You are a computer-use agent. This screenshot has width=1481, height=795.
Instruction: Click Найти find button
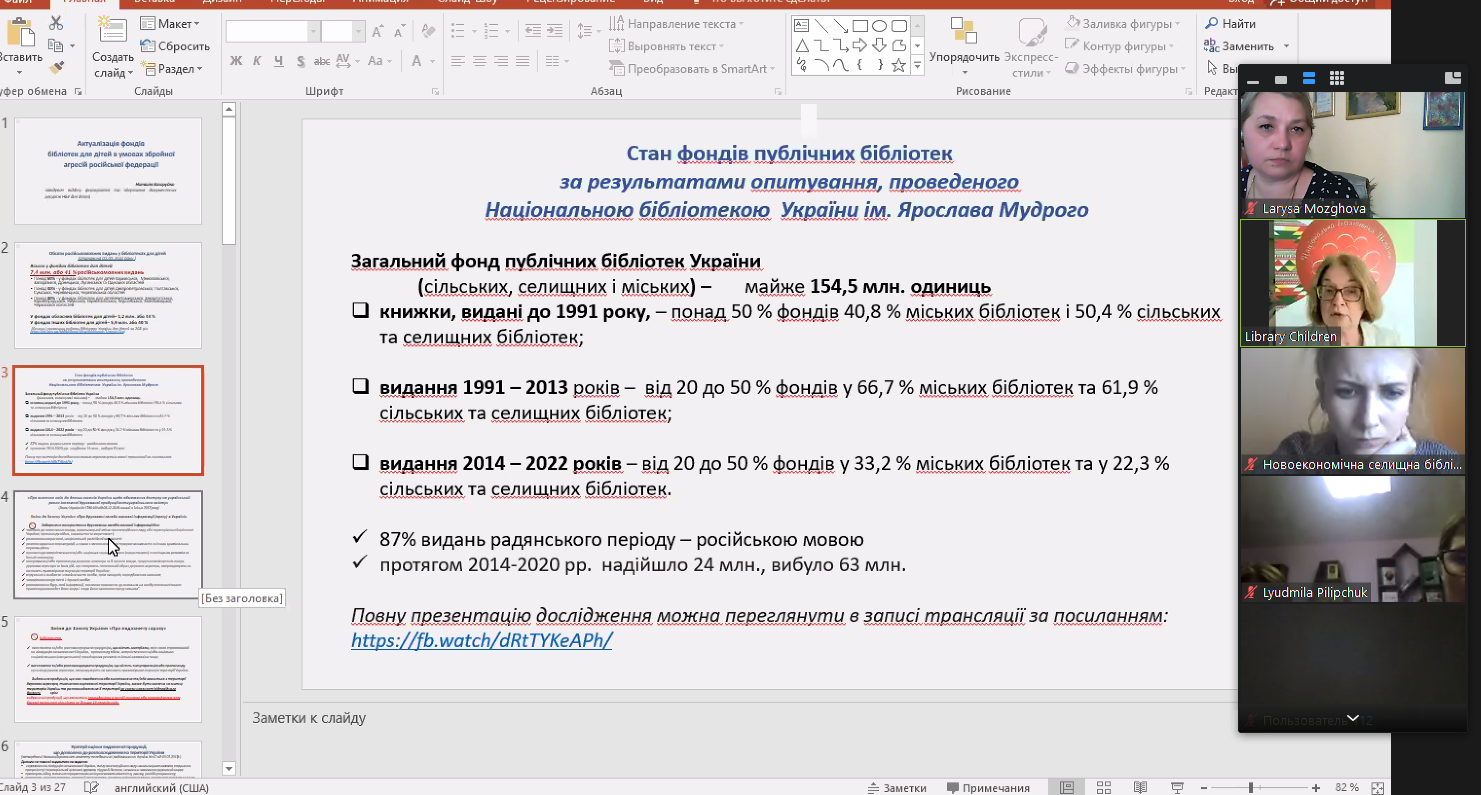click(1231, 24)
